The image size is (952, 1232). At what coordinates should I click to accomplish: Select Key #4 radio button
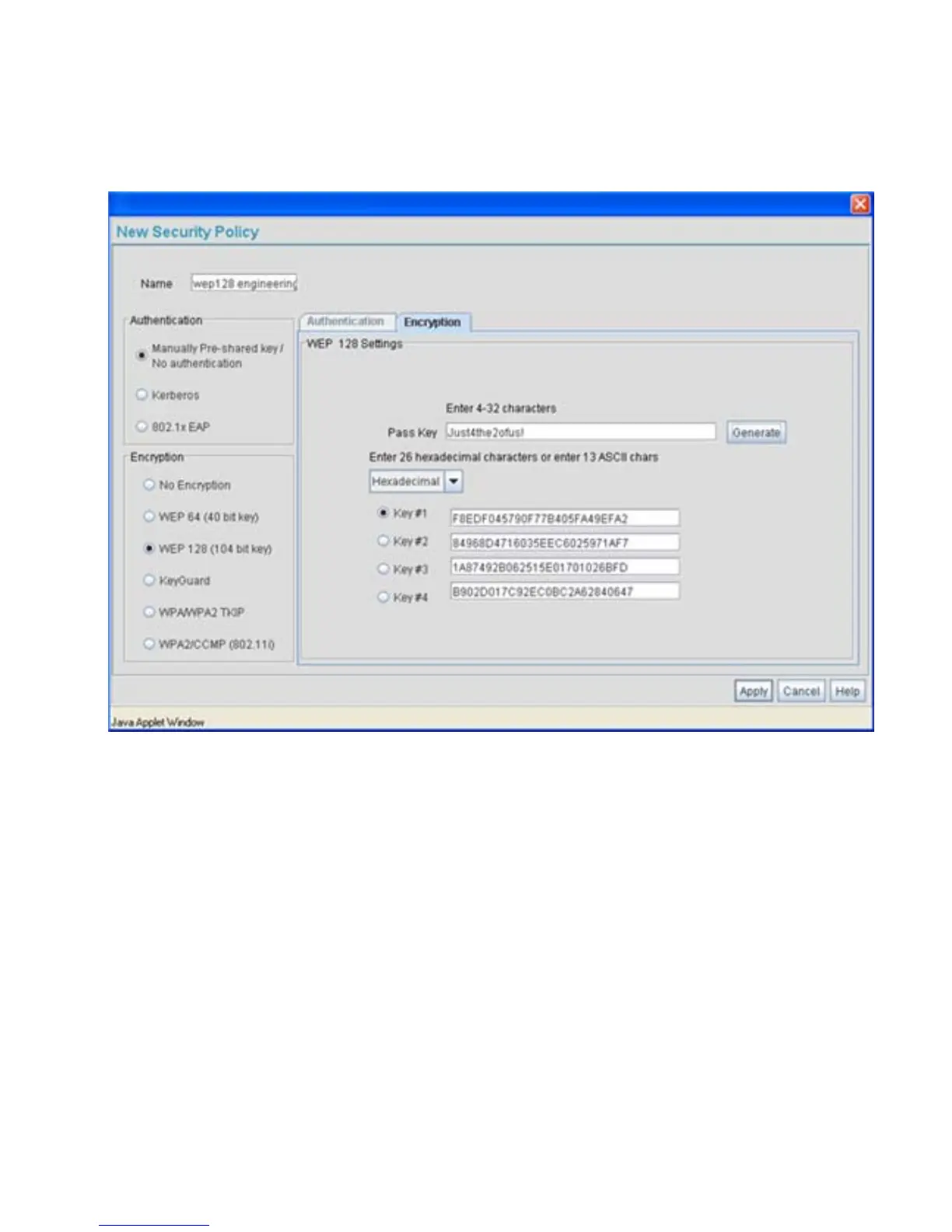pyautogui.click(x=383, y=597)
